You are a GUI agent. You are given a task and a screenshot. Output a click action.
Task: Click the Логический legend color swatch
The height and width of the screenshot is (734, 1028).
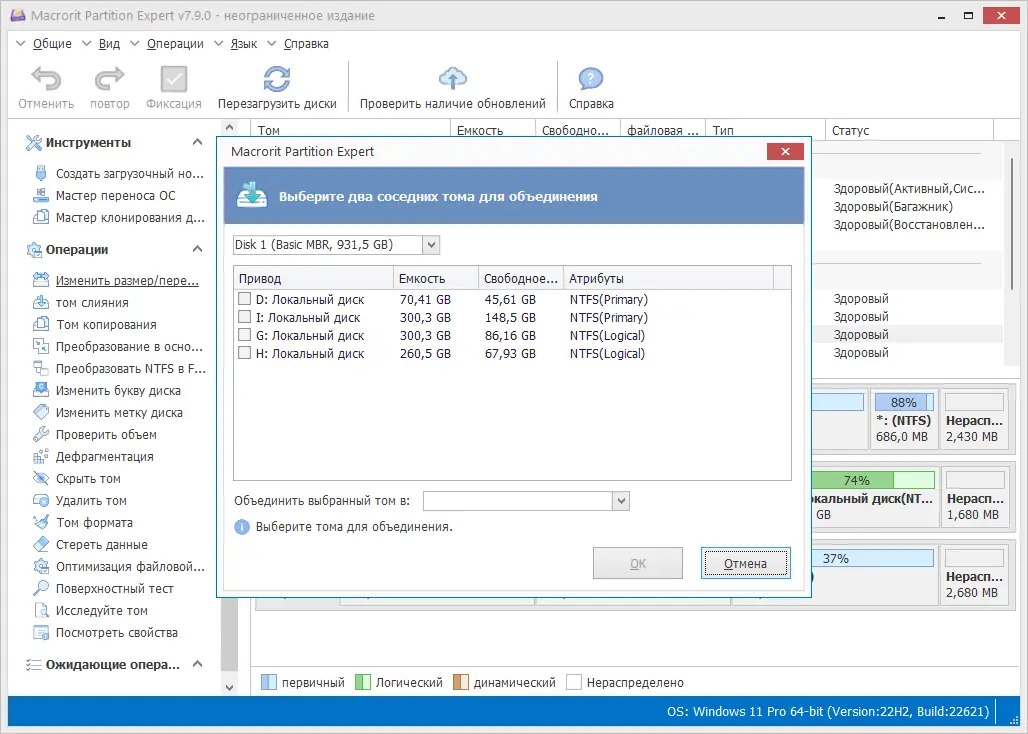pyautogui.click(x=363, y=682)
